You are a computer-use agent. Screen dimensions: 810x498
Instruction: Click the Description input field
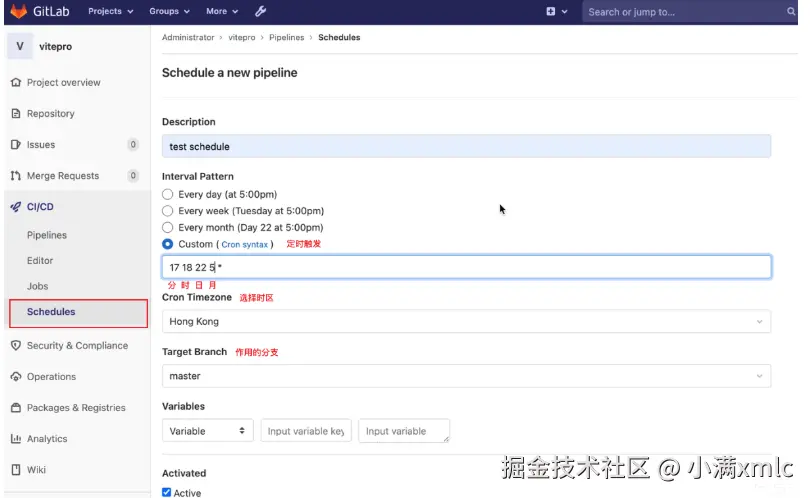[x=466, y=146]
